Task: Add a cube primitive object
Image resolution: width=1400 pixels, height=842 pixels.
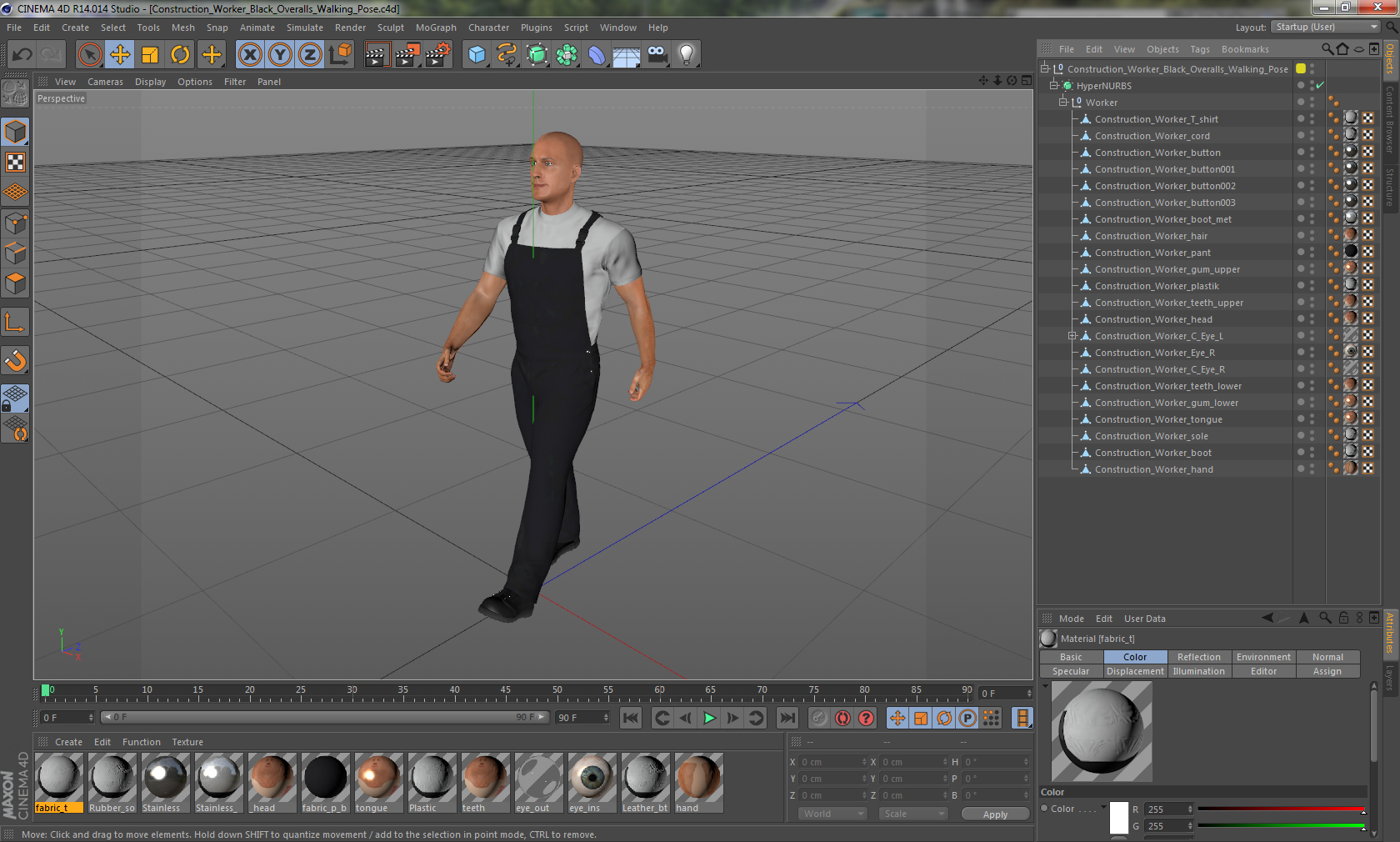Action: (x=477, y=55)
